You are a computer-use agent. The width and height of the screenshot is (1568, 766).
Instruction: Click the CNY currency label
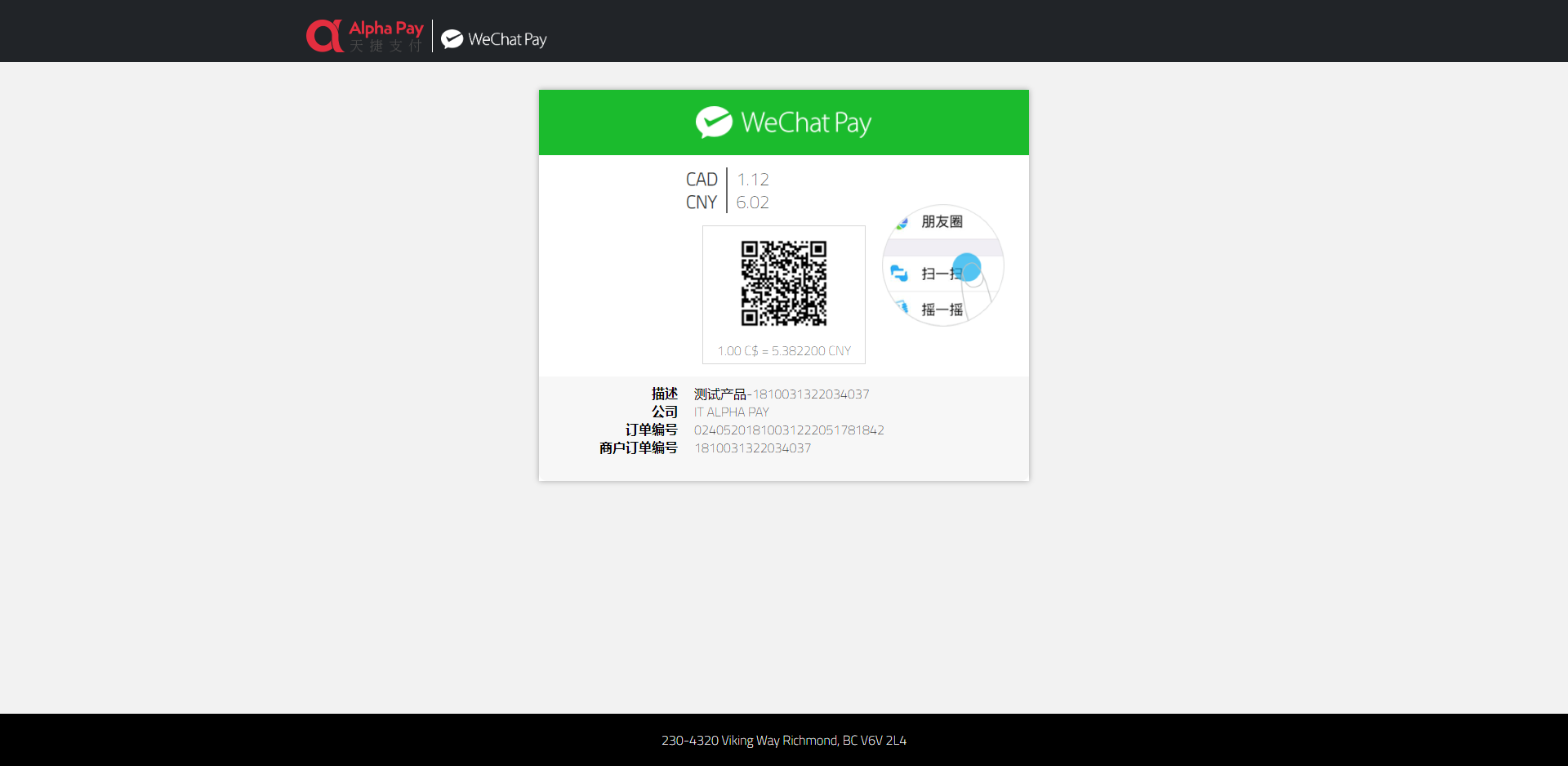pos(702,203)
